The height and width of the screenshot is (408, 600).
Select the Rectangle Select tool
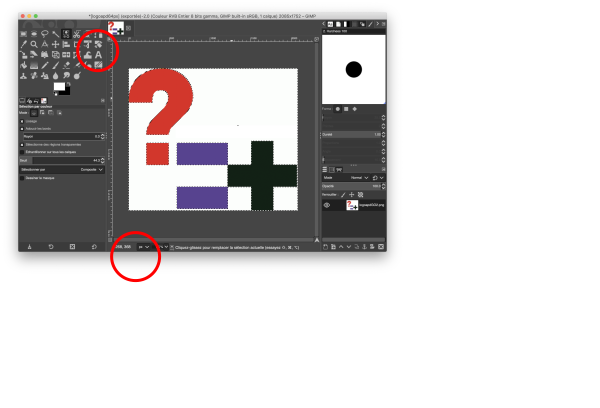pos(23,33)
